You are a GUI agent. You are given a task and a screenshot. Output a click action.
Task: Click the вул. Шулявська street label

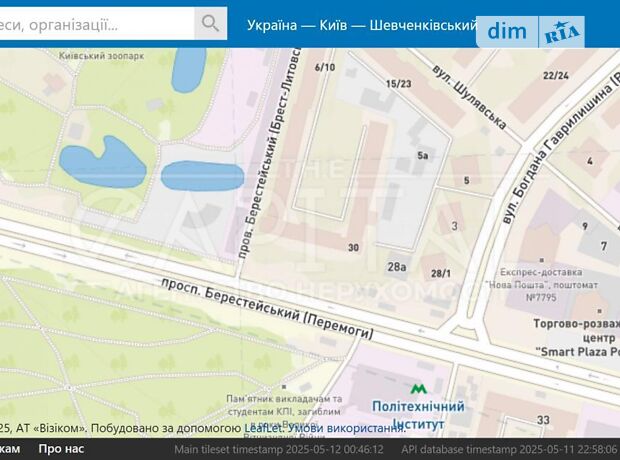tap(469, 97)
